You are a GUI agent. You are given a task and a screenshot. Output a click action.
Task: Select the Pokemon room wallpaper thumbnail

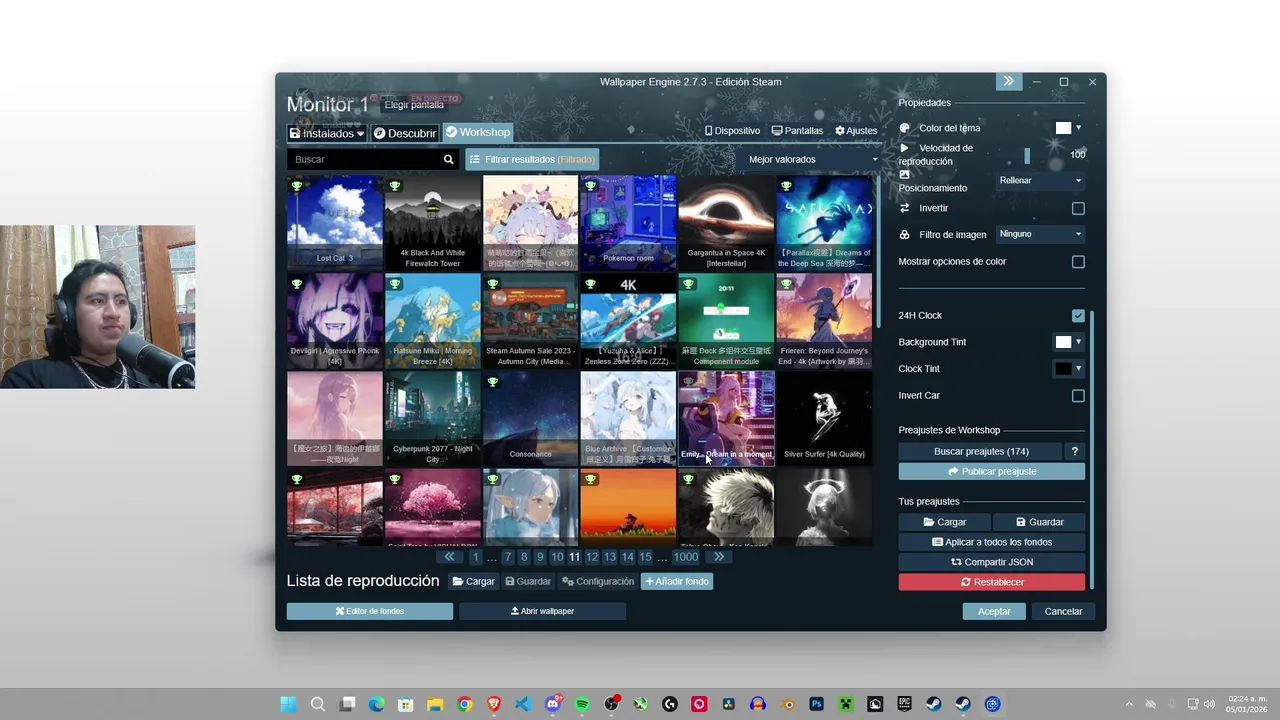[x=628, y=223]
